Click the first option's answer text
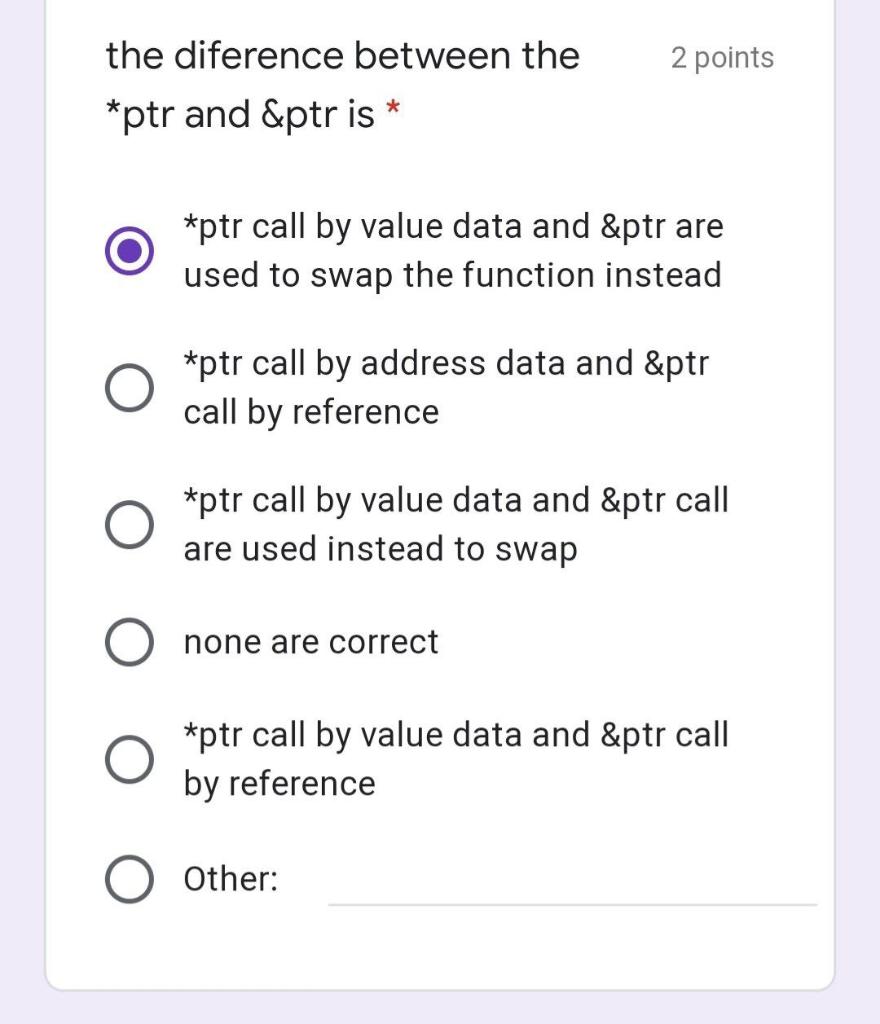Screen dimensions: 880x1024 click(450, 250)
